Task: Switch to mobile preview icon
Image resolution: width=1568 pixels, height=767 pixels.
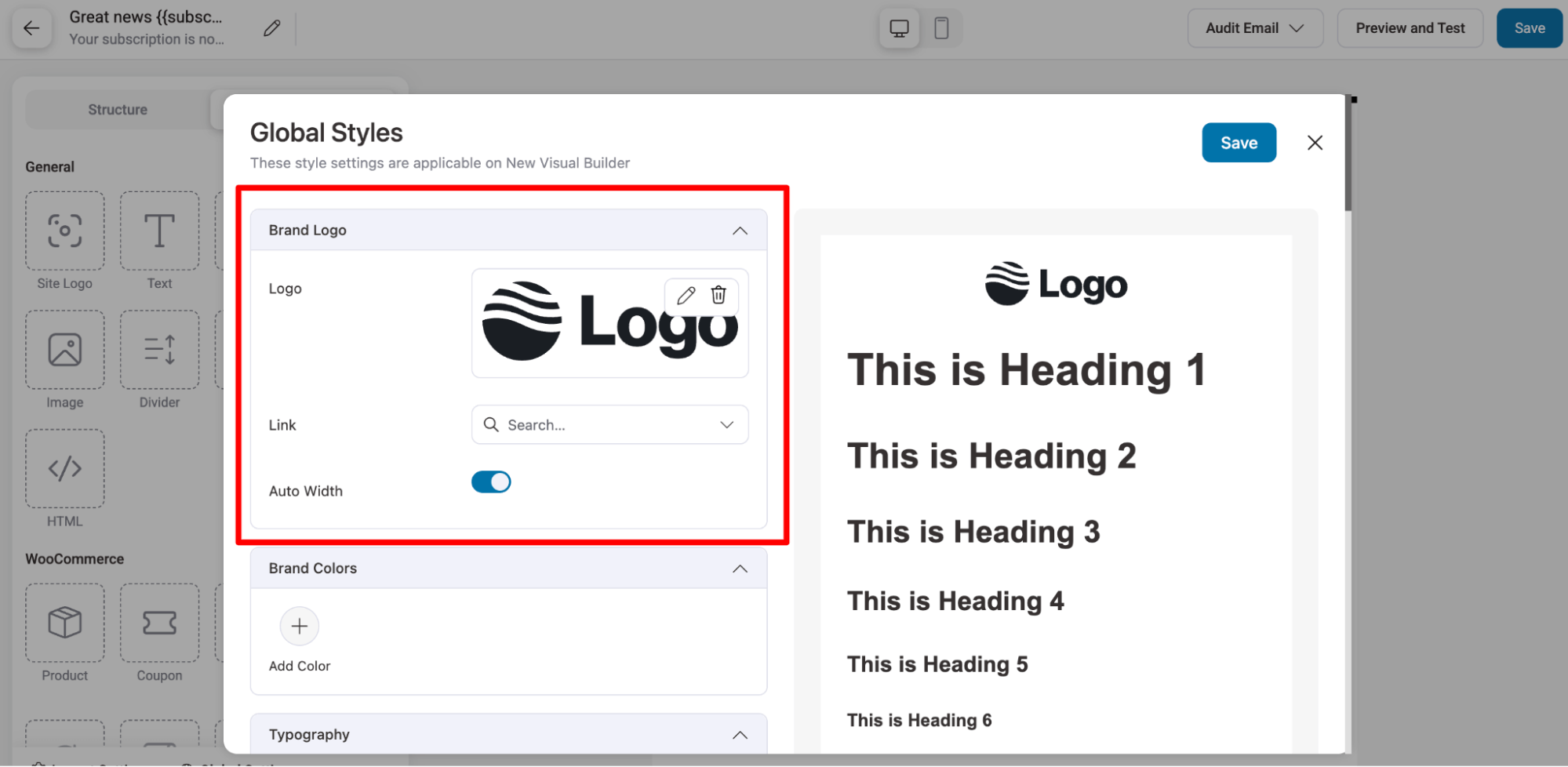Action: pos(941,28)
